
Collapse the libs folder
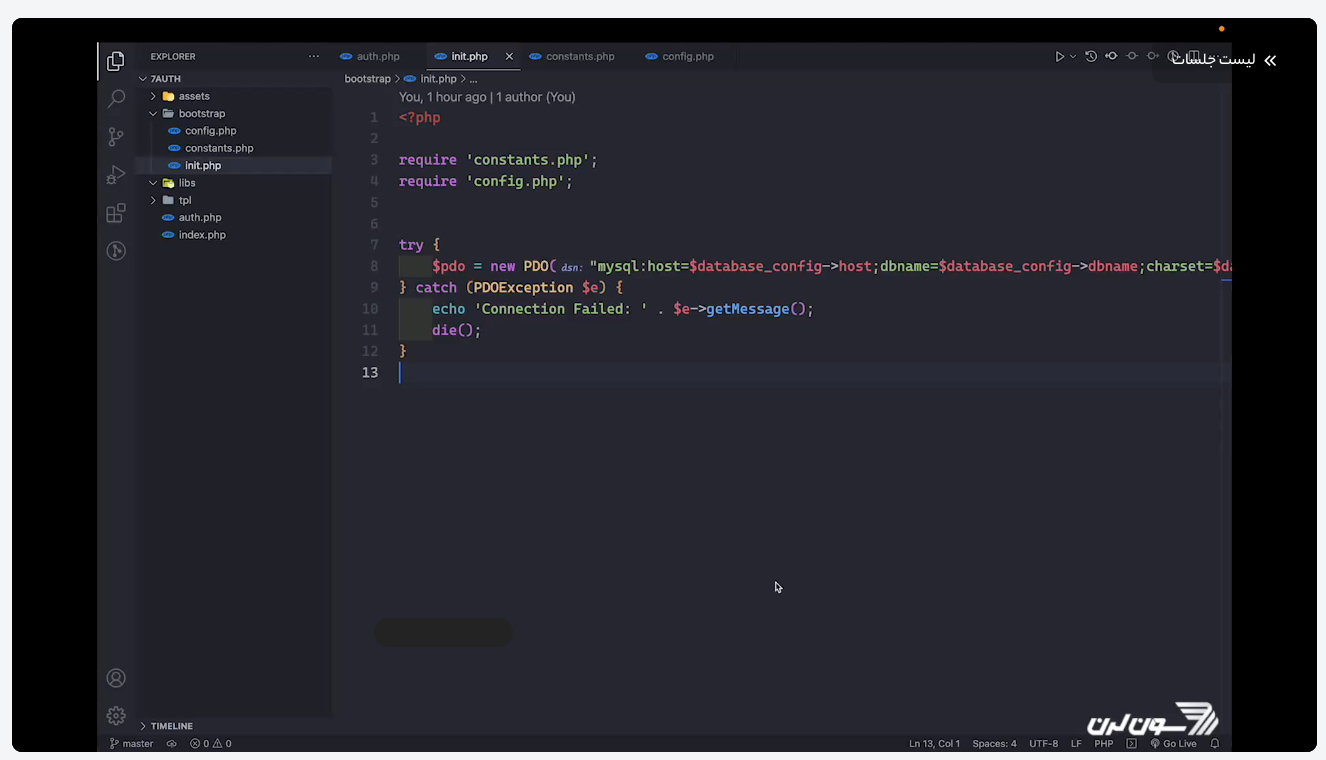[154, 183]
